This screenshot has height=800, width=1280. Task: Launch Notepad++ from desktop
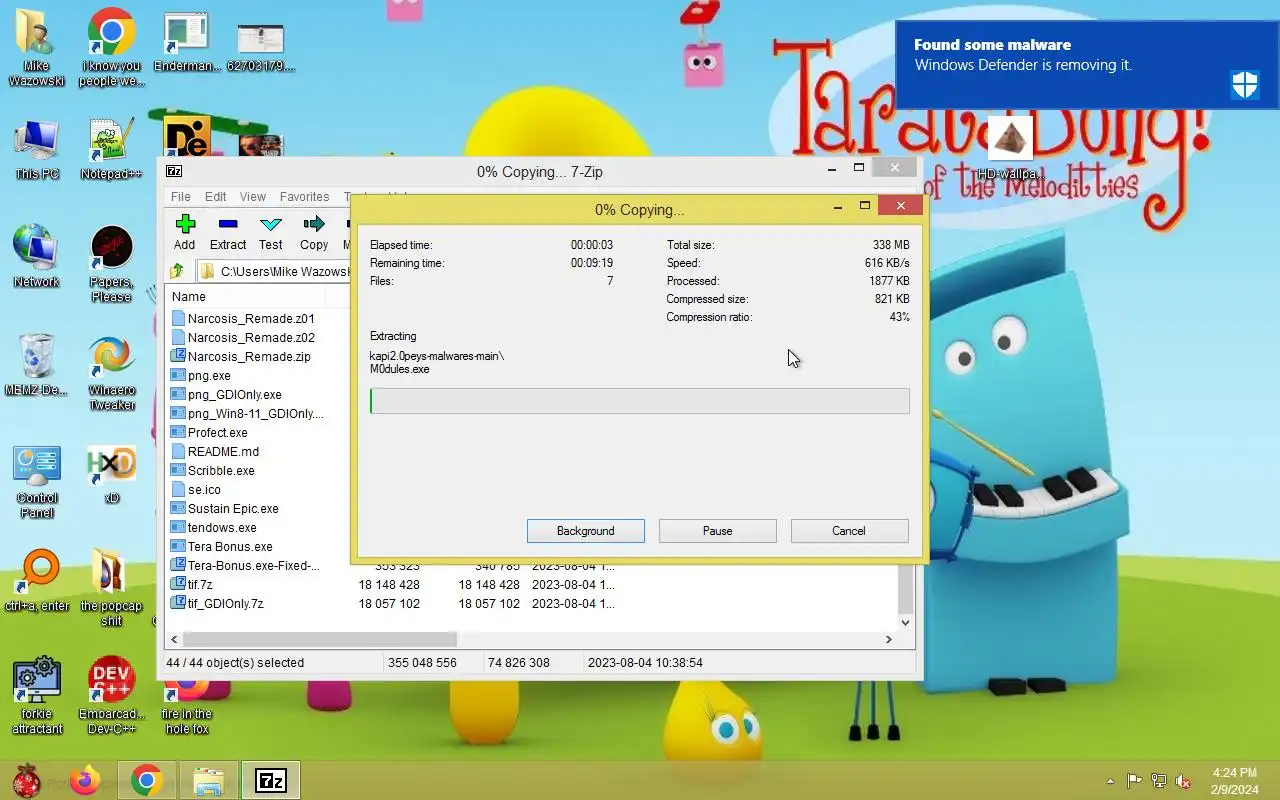click(111, 150)
